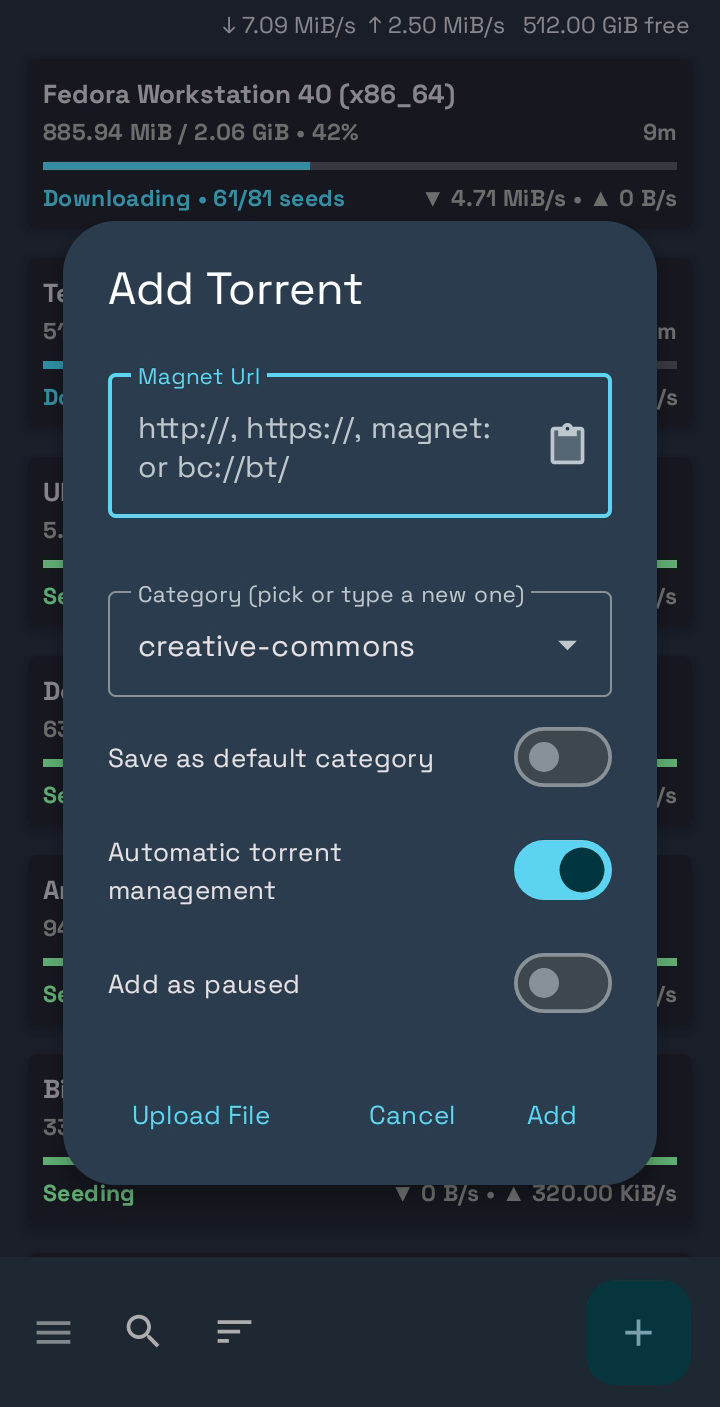Image resolution: width=720 pixels, height=1407 pixels.
Task: Tap the search magnifier icon
Action: (143, 1331)
